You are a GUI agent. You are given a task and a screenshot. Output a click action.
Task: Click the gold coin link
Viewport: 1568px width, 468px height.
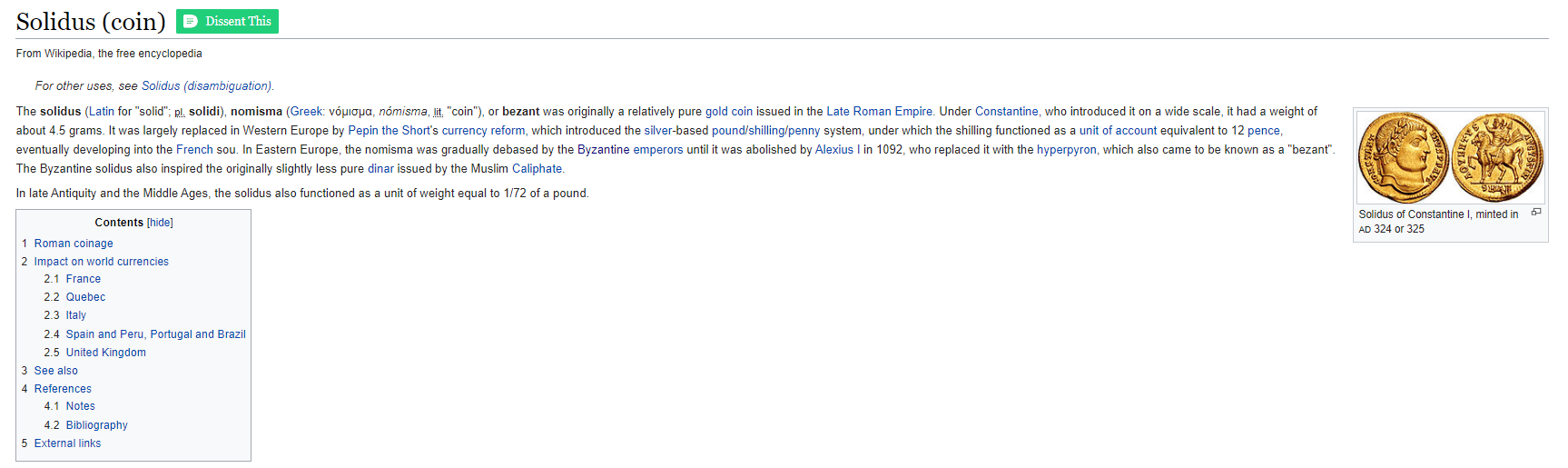click(728, 112)
